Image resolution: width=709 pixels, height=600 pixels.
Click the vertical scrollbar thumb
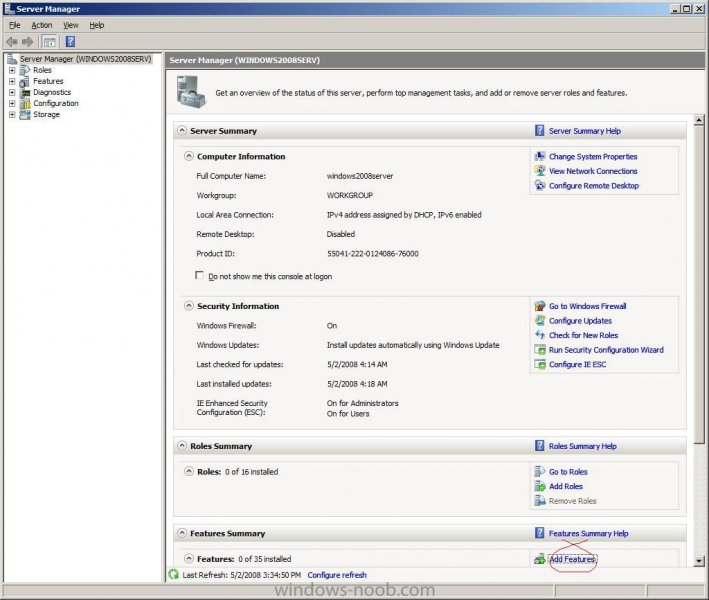tap(699, 284)
